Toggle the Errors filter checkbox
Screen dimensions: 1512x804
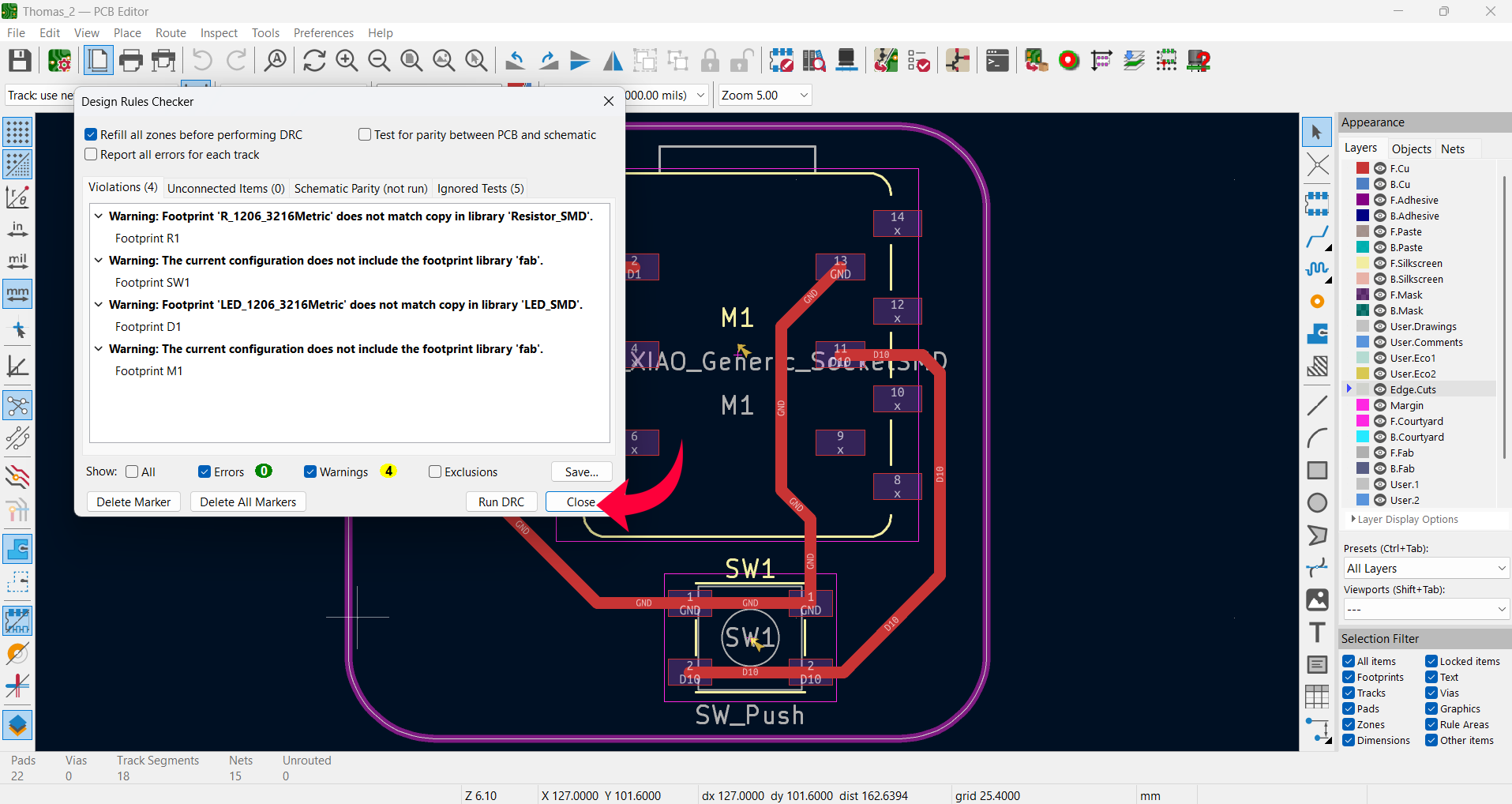[204, 472]
